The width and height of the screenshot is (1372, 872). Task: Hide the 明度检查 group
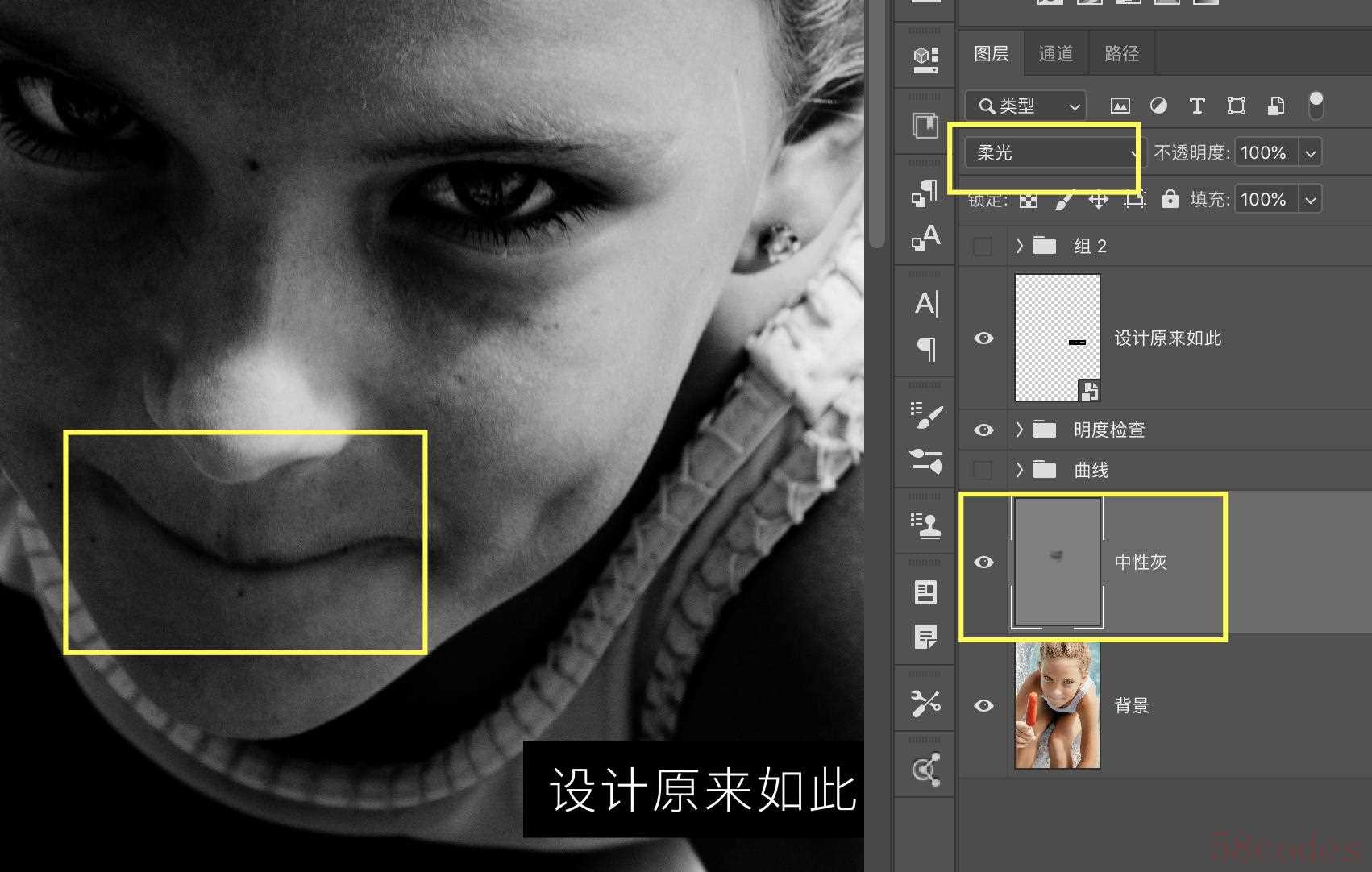(x=983, y=430)
